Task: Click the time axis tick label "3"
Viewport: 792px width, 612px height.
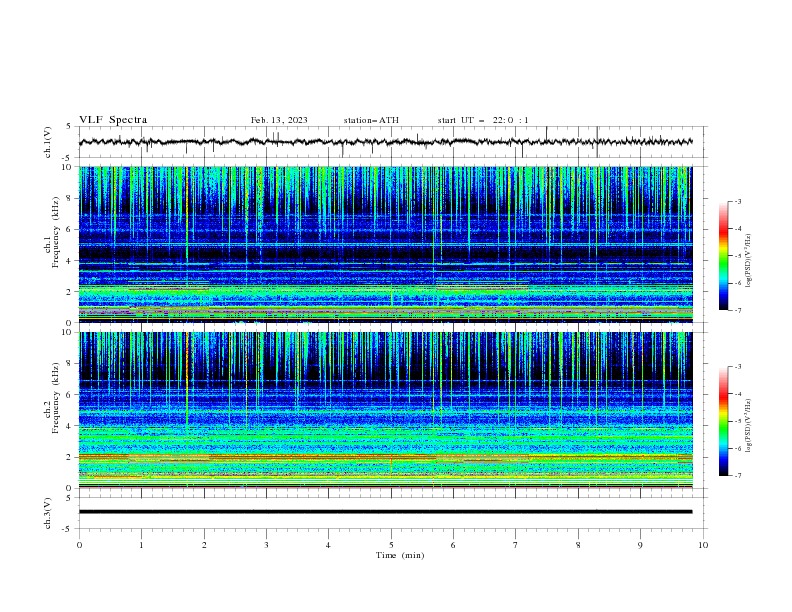Action: click(x=267, y=545)
